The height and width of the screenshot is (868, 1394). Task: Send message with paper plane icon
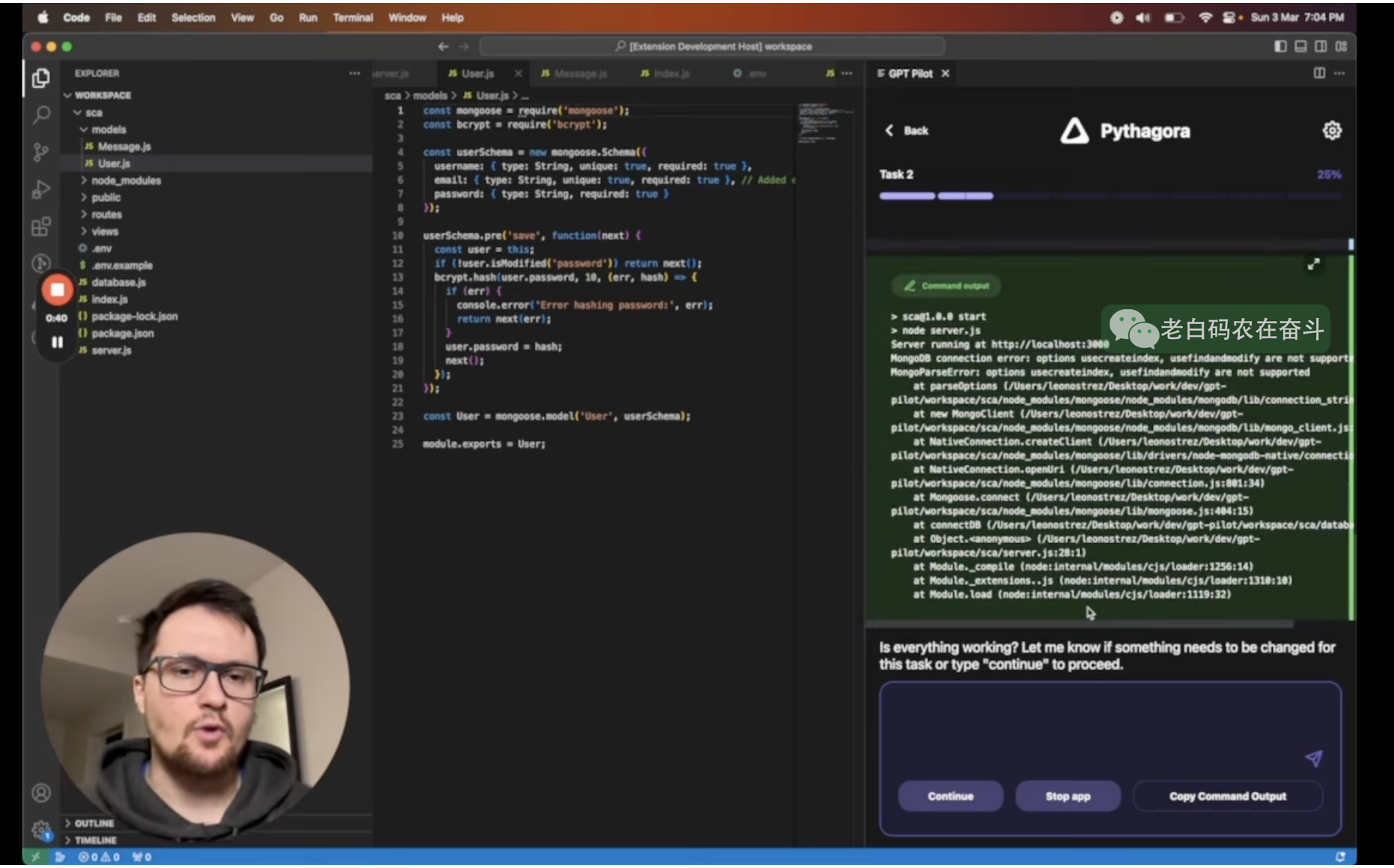pyautogui.click(x=1314, y=758)
